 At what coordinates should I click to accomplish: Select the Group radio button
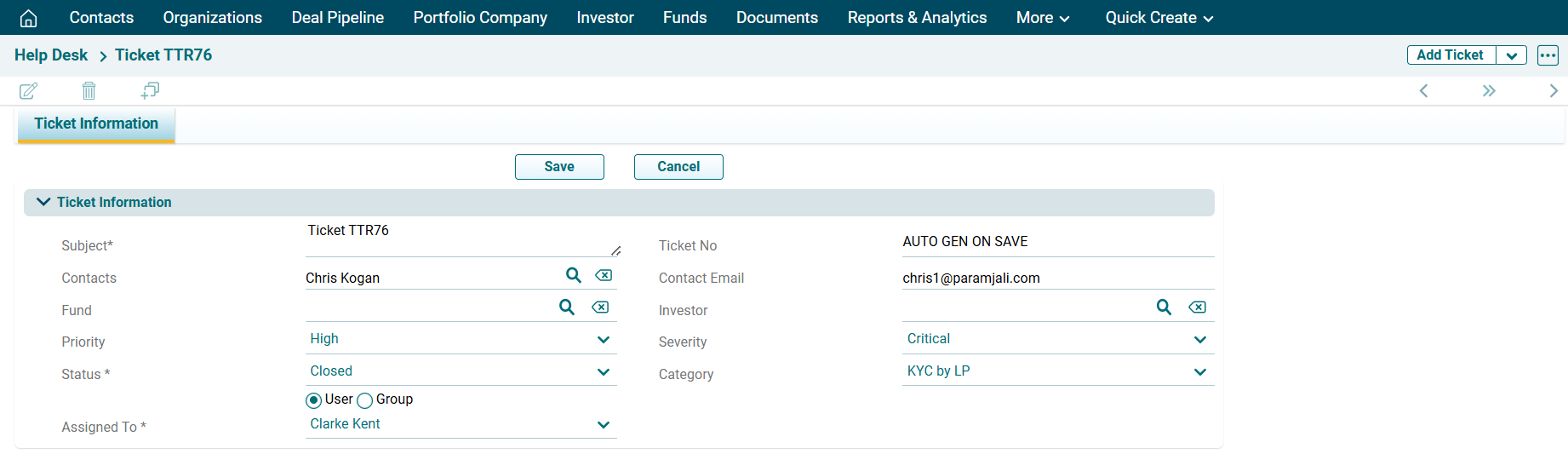(365, 400)
